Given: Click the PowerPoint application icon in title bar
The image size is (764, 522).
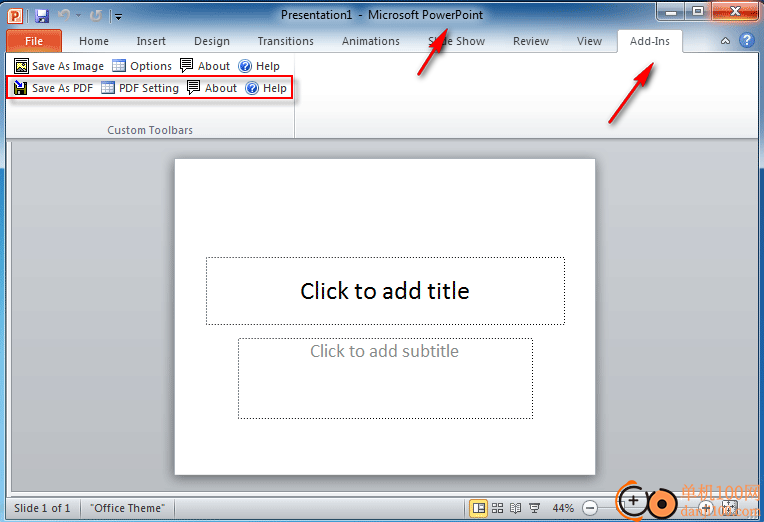Looking at the screenshot, I should pos(15,16).
